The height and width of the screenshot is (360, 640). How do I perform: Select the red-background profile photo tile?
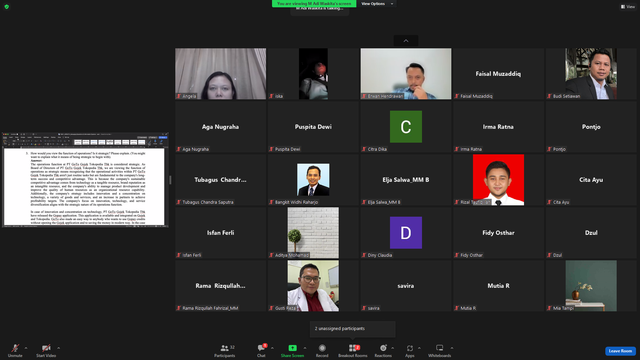[x=498, y=180]
